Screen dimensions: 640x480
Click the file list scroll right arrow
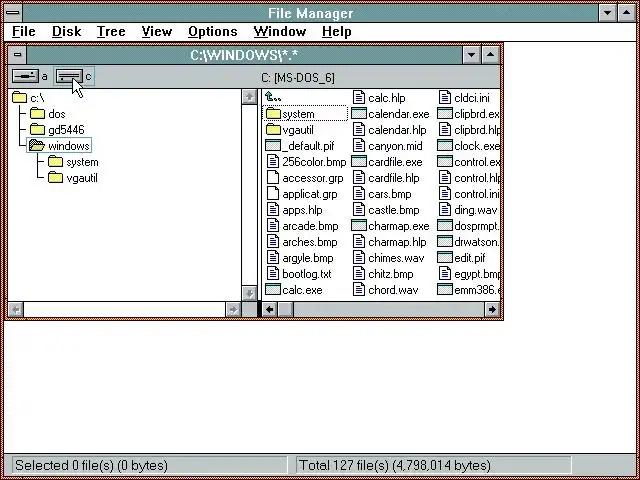pos(492,310)
